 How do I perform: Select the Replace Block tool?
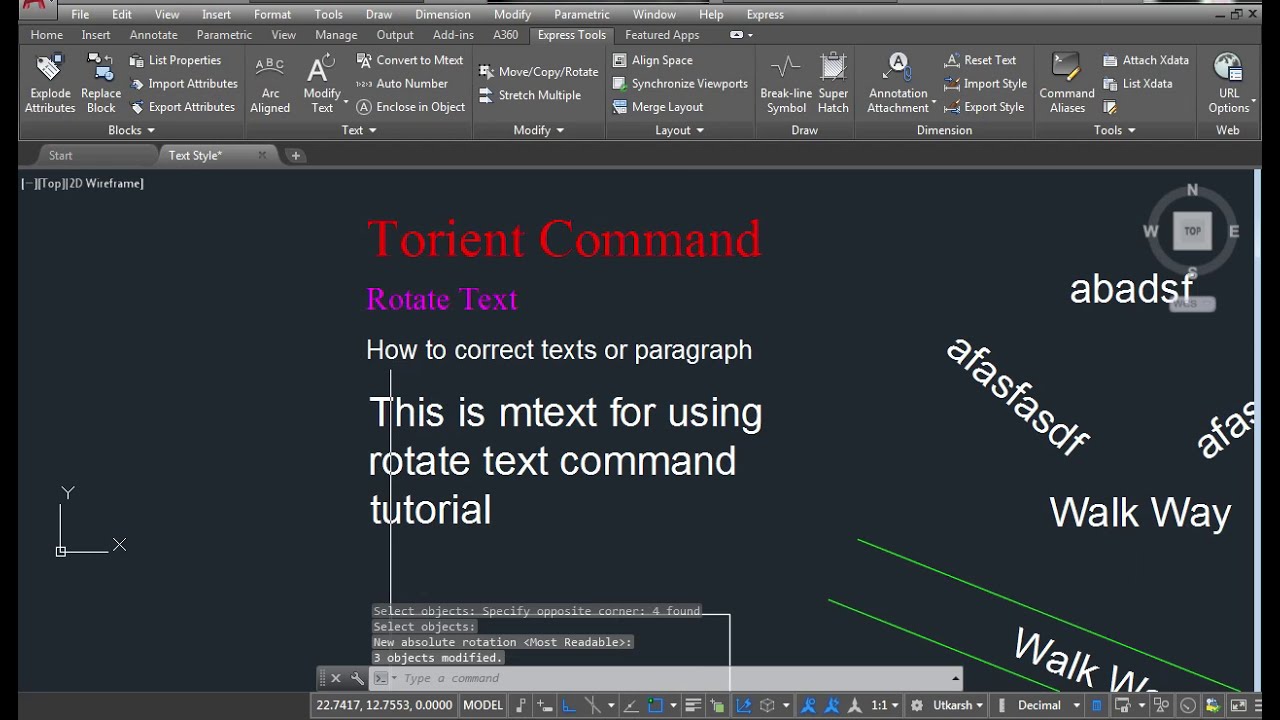coord(101,84)
